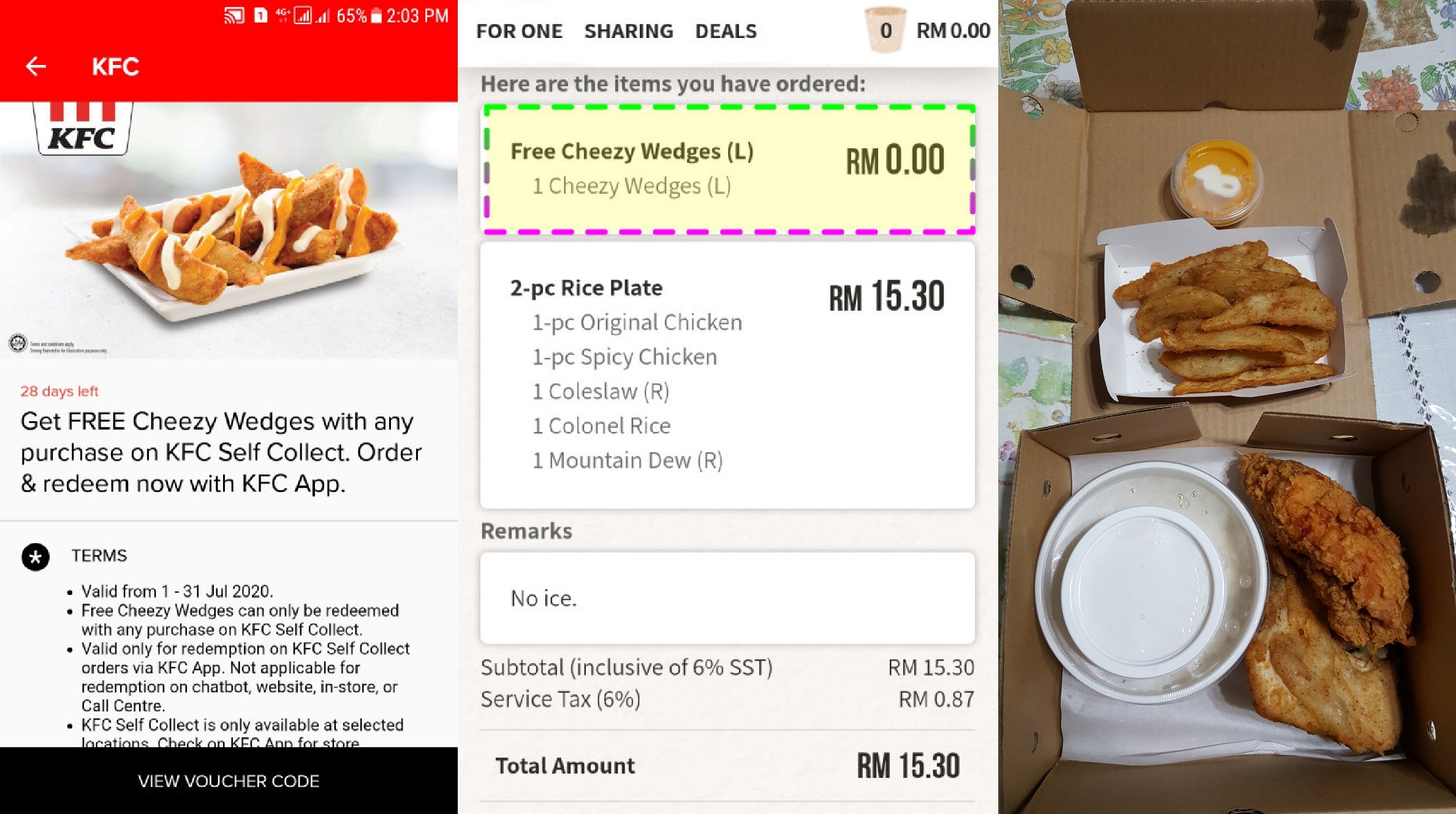This screenshot has height=814, width=1456.
Task: Tap the halal certification mark on promo image
Action: coord(18,343)
